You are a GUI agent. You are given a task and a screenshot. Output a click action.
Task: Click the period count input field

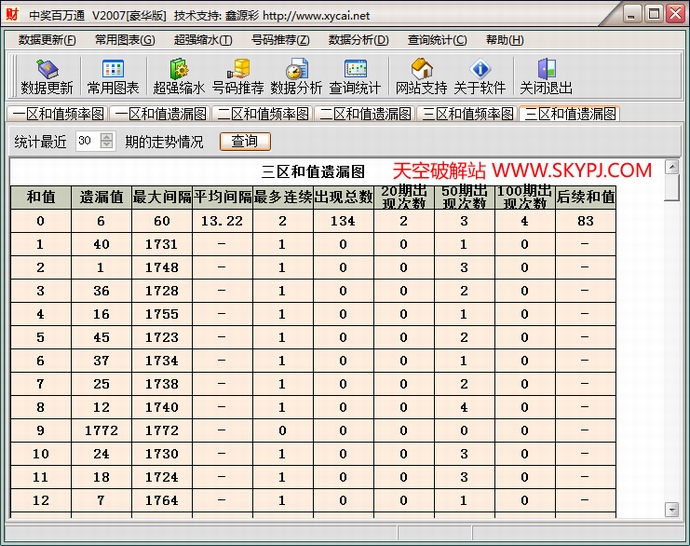[86, 141]
